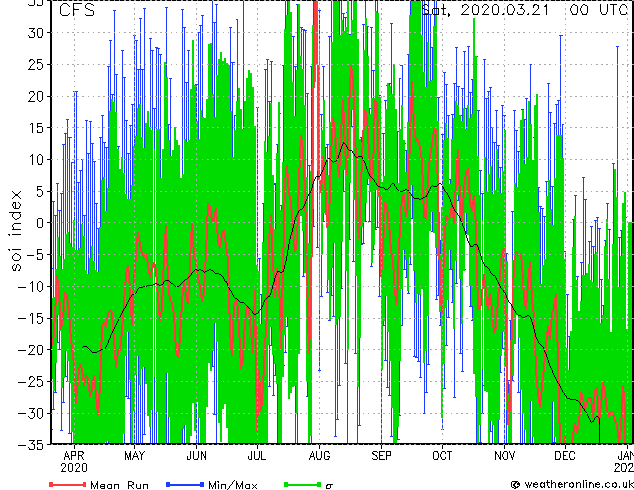Viewport: 634px width, 490px height.
Task: Click the MAY x-axis label
Action: [x=134, y=456]
